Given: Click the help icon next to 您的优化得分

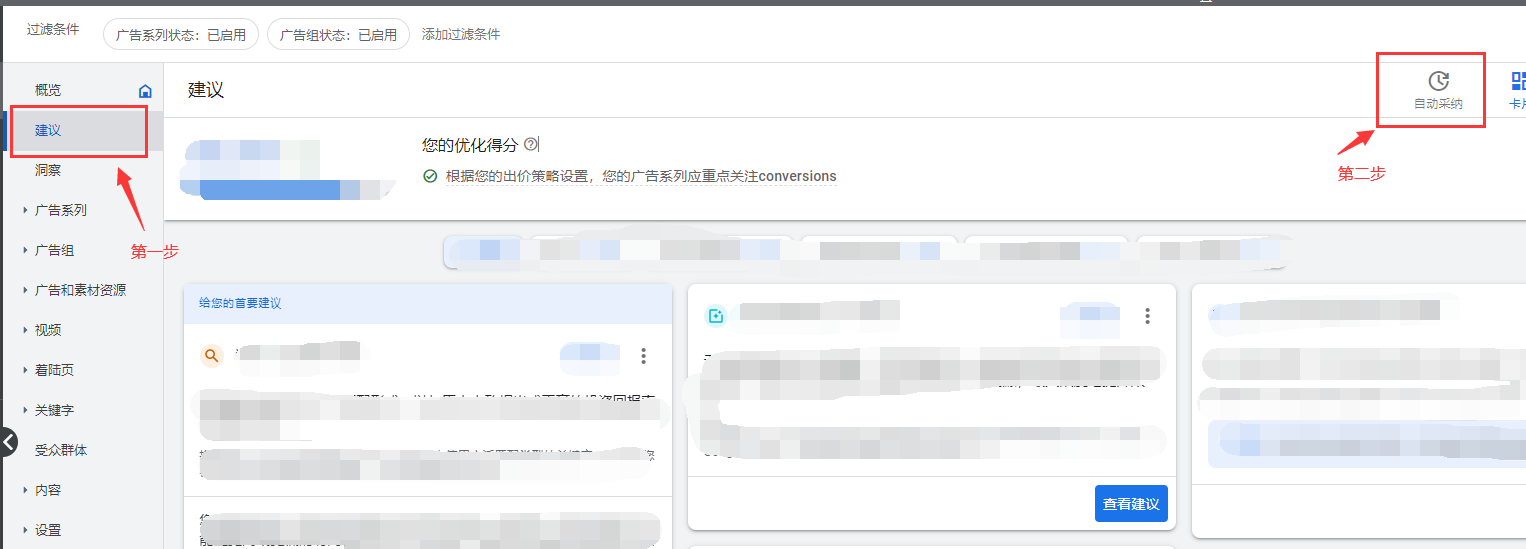Looking at the screenshot, I should [530, 145].
